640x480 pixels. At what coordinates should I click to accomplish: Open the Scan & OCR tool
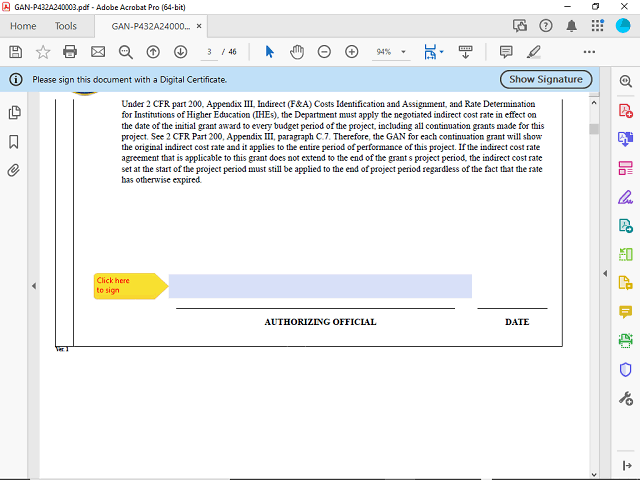[x=625, y=340]
